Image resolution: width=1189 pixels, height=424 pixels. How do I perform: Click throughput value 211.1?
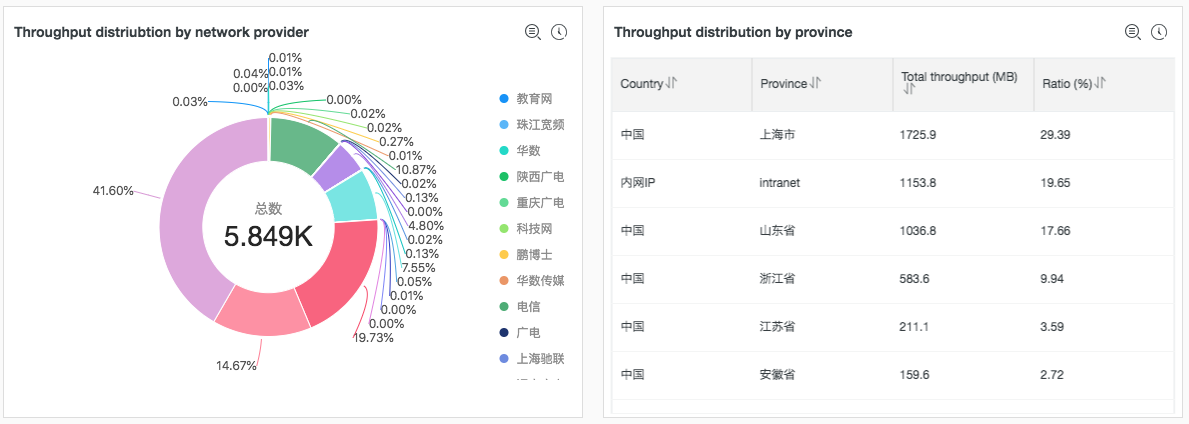[x=914, y=326]
